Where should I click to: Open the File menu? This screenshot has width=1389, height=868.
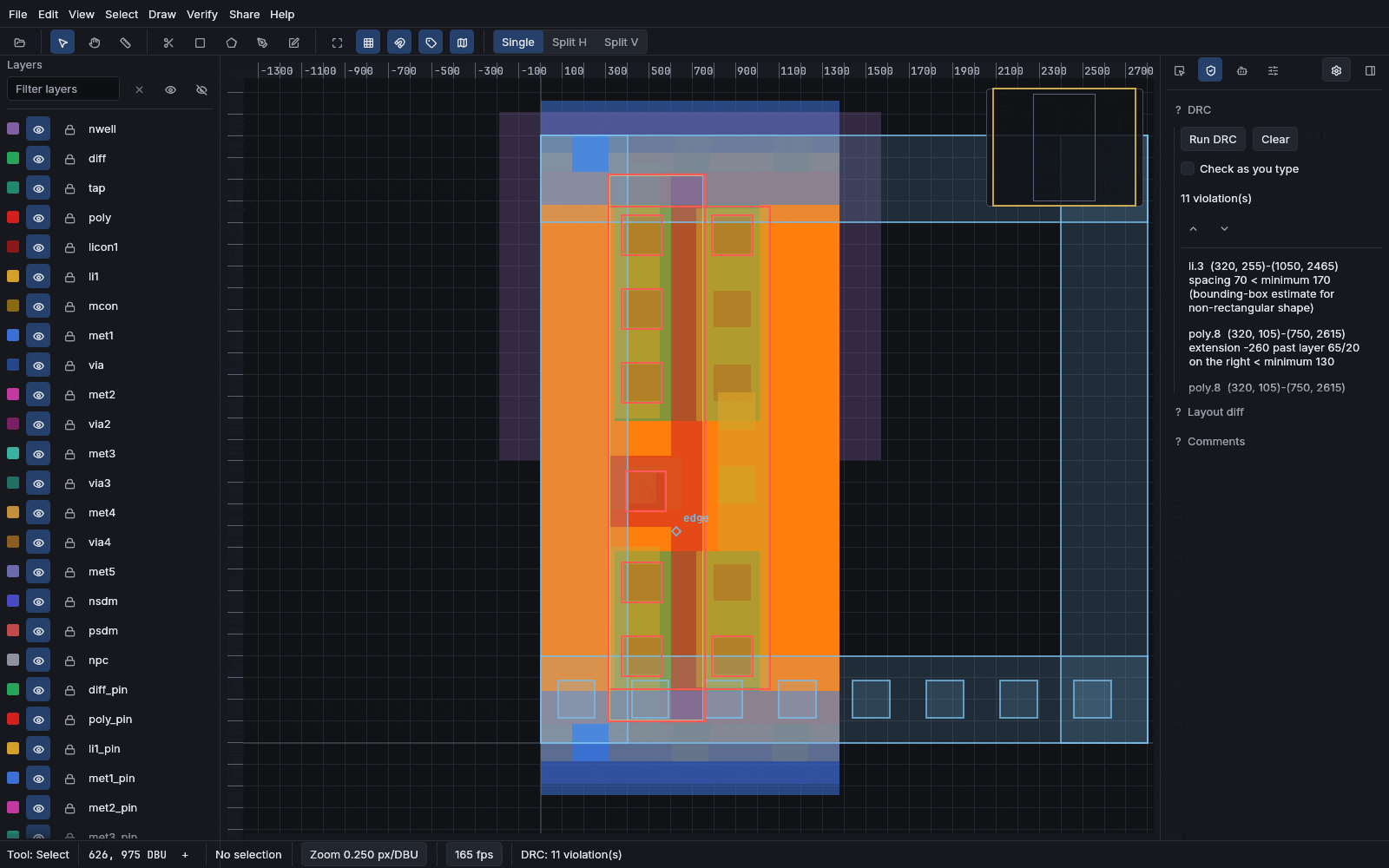(x=17, y=15)
